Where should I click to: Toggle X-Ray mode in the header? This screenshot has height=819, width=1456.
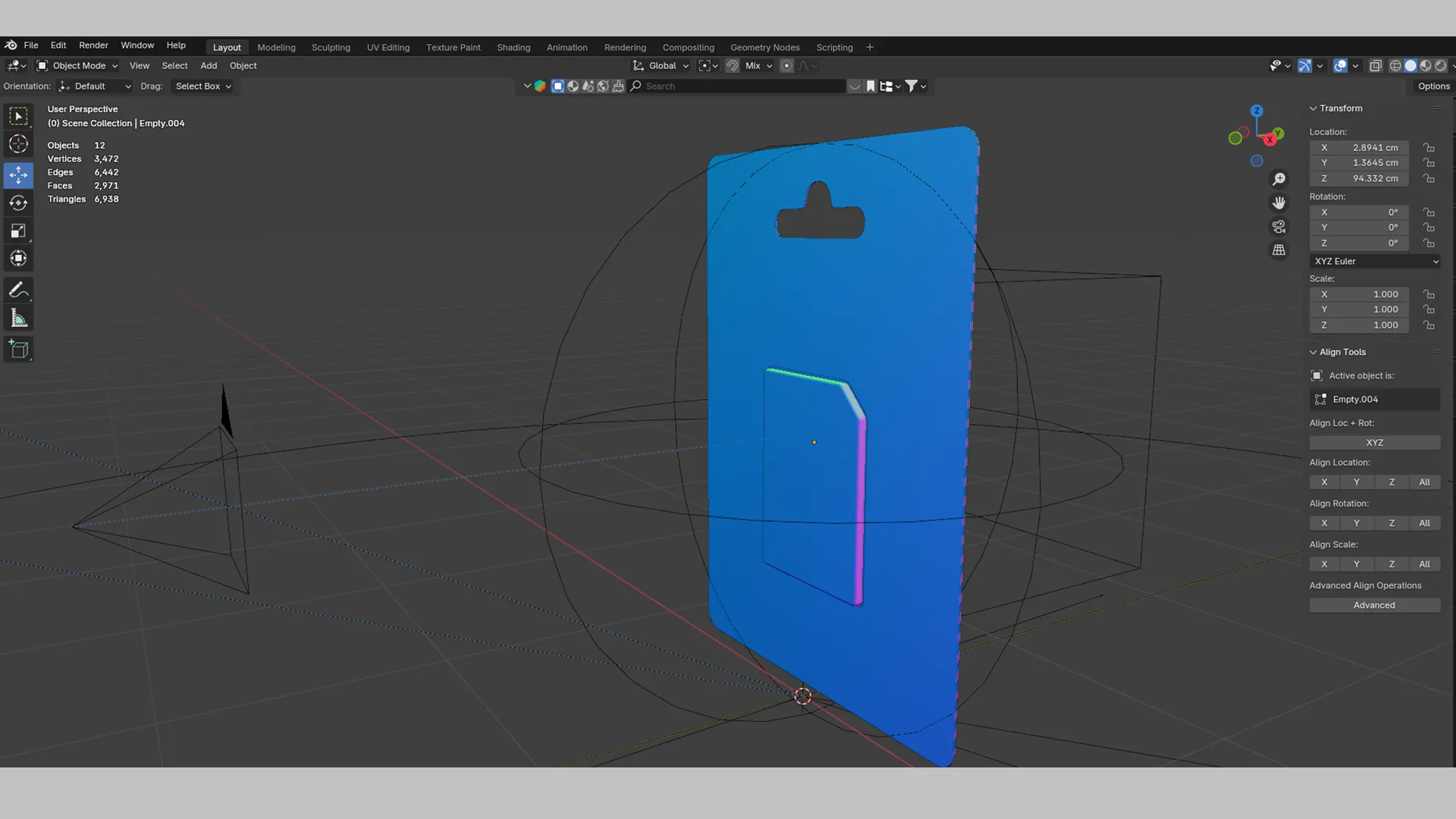tap(1376, 66)
